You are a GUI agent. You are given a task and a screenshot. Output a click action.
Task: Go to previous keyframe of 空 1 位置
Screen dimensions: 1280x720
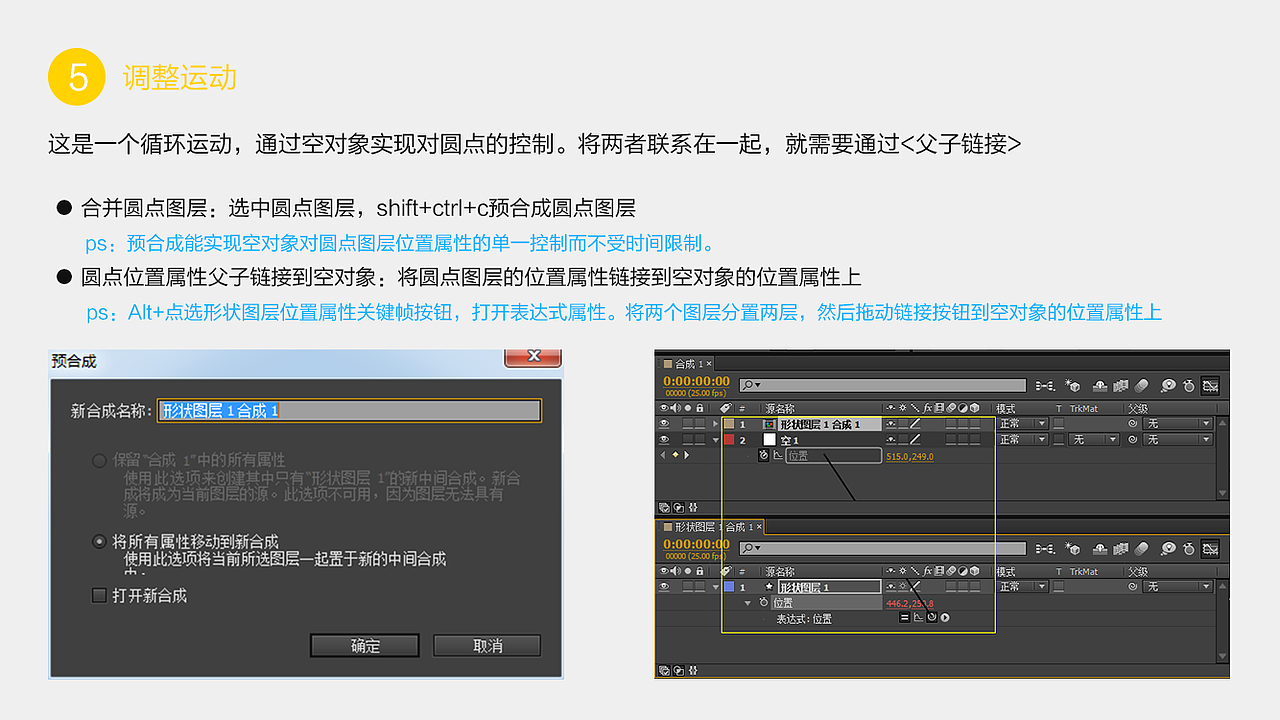tap(663, 455)
